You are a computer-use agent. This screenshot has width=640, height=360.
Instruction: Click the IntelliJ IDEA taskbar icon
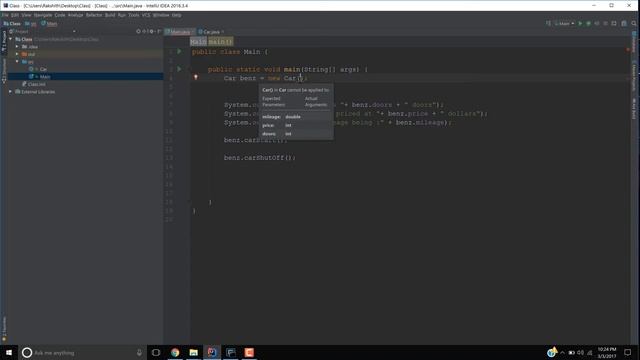[x=212, y=352]
